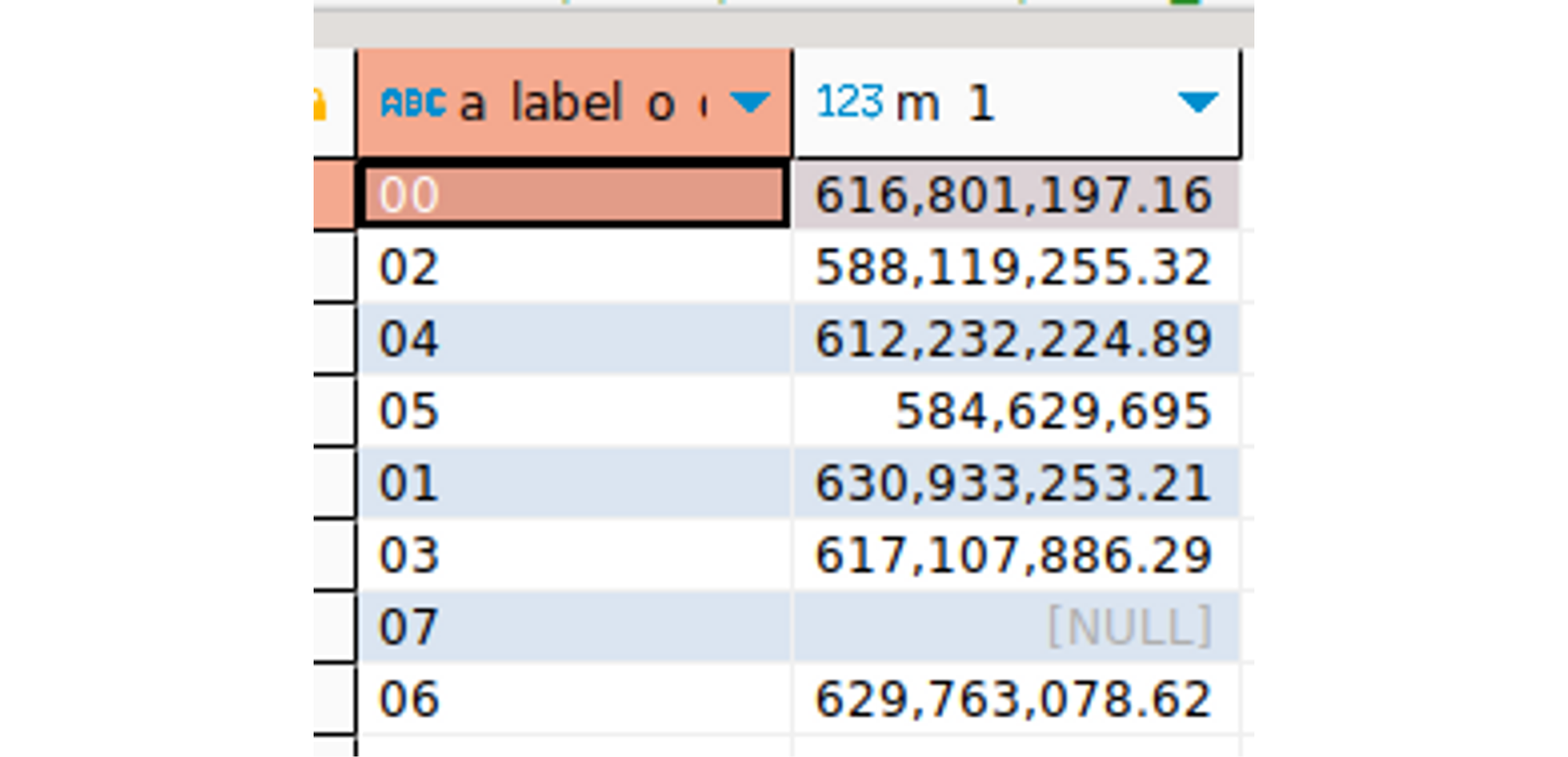
Task: Open the 'm 1' column dropdown arrow
Action: coord(1197,103)
